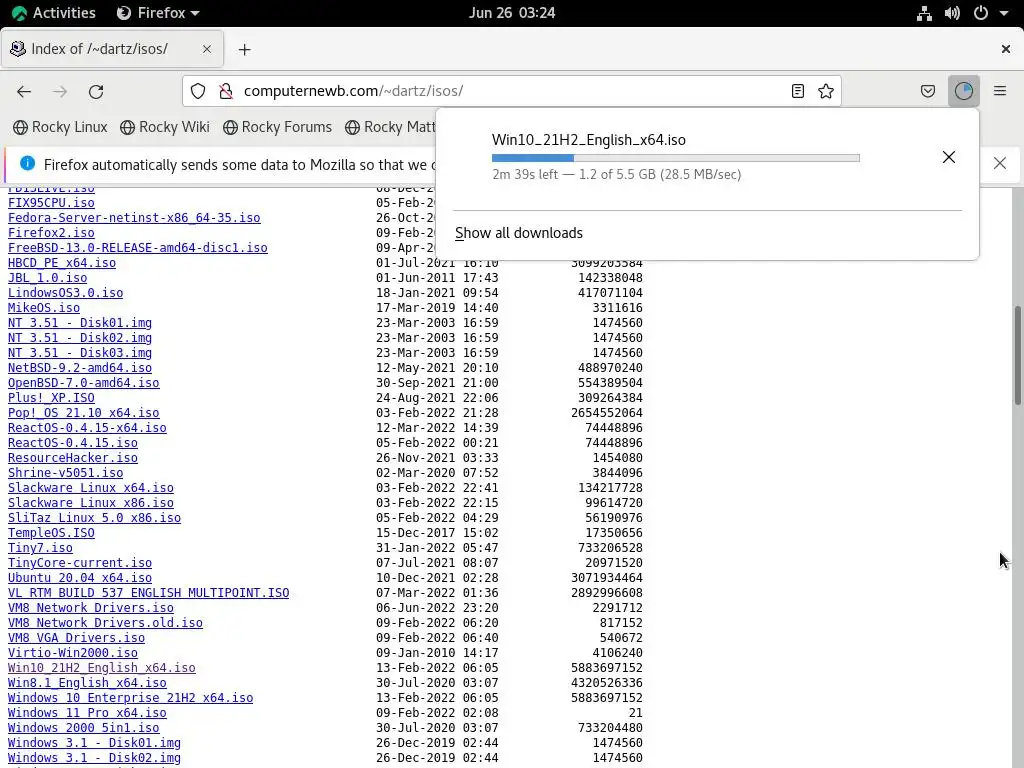
Task: Dismiss the Mozilla data notification bar
Action: (x=1000, y=163)
